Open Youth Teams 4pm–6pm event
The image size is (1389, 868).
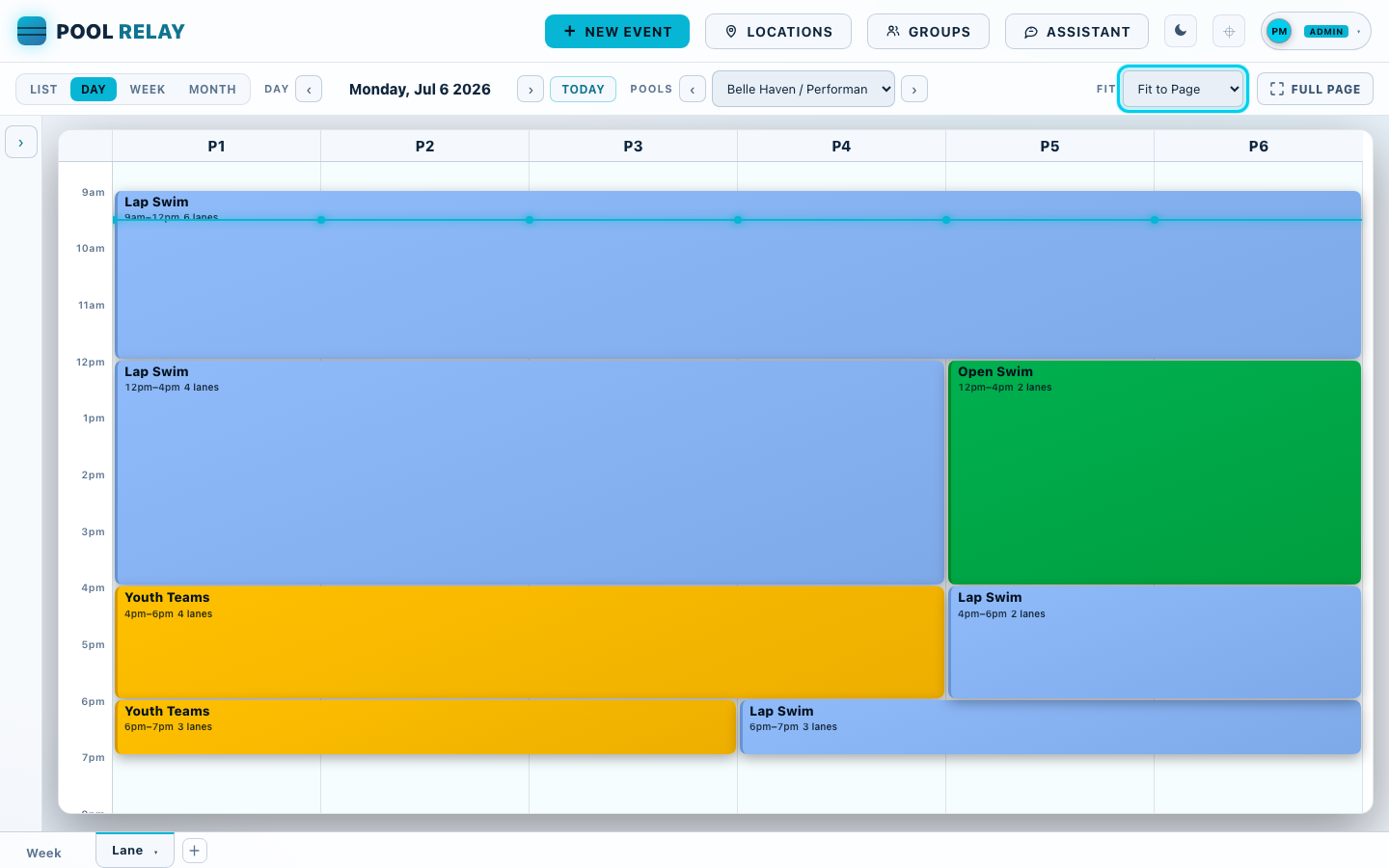(530, 642)
